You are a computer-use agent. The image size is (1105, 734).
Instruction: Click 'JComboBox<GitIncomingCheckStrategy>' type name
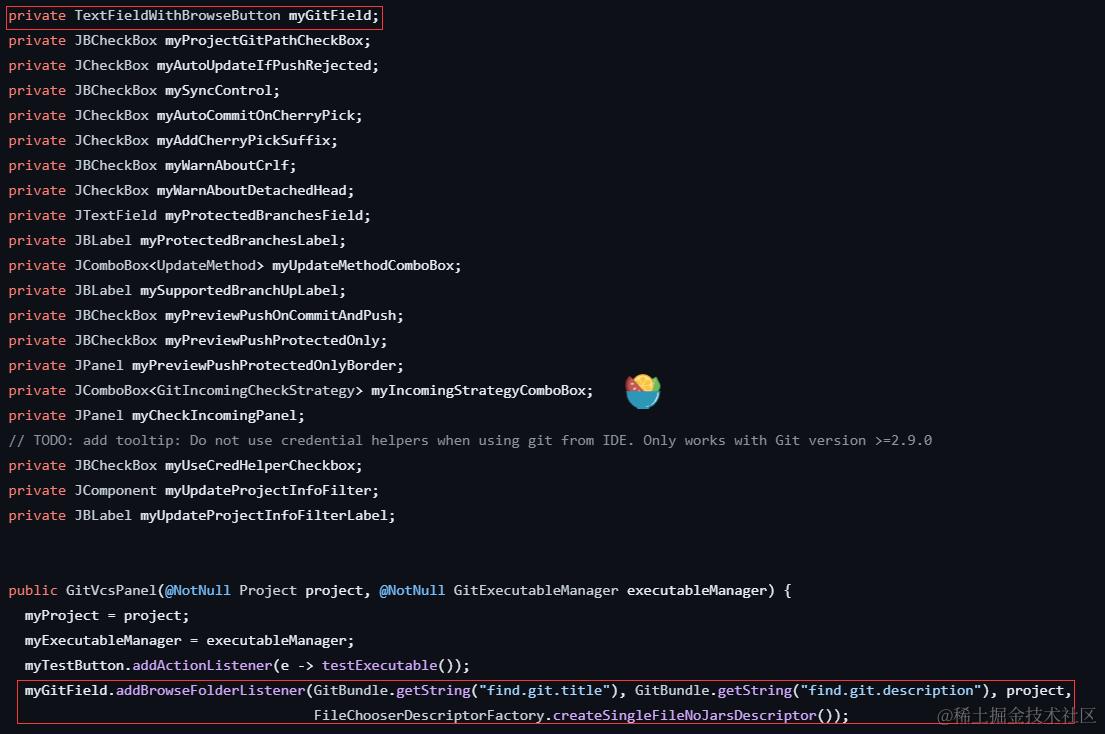pos(218,391)
